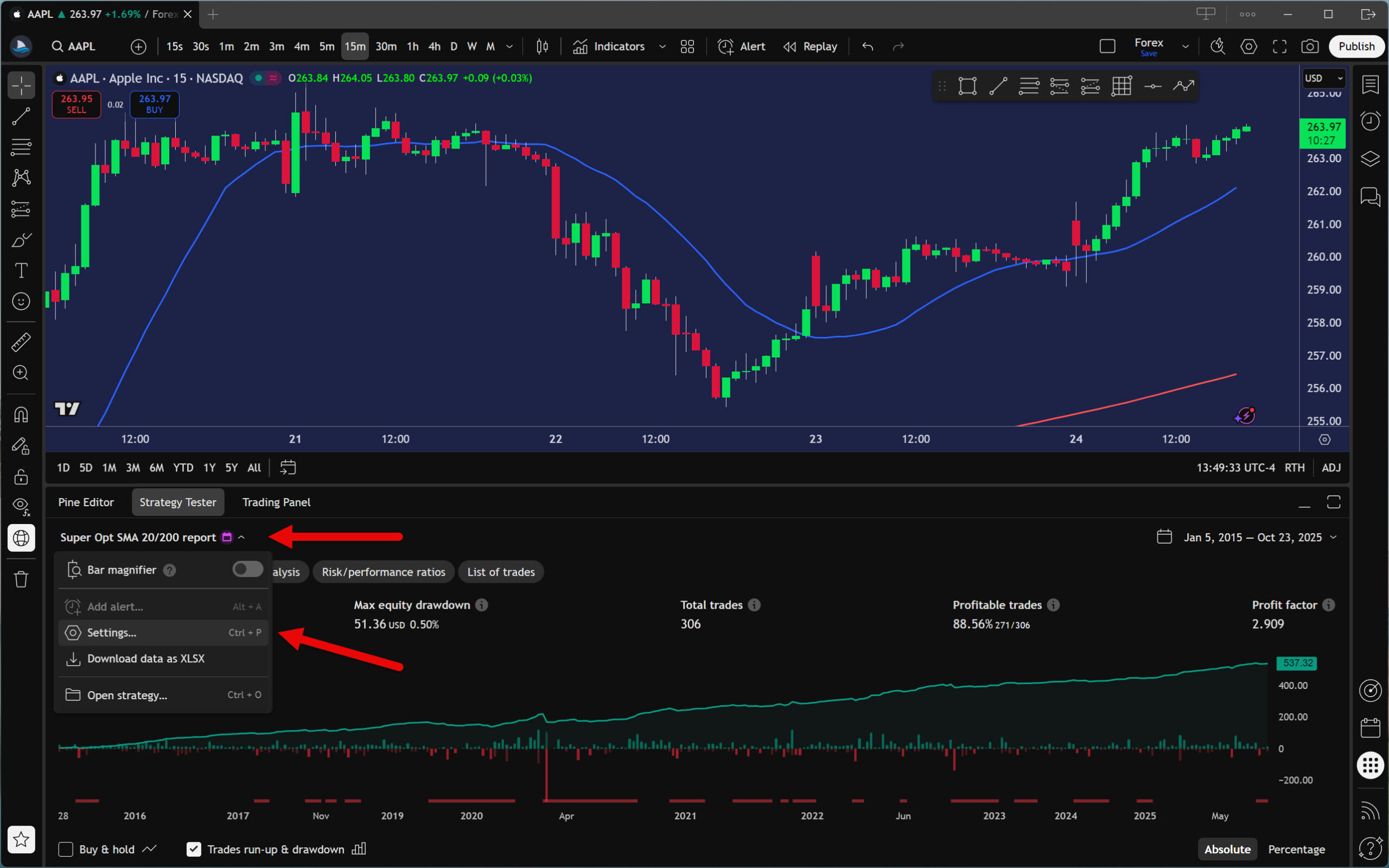Expand the more timeframes chevron
Viewport: 1389px width, 868px height.
[509, 47]
